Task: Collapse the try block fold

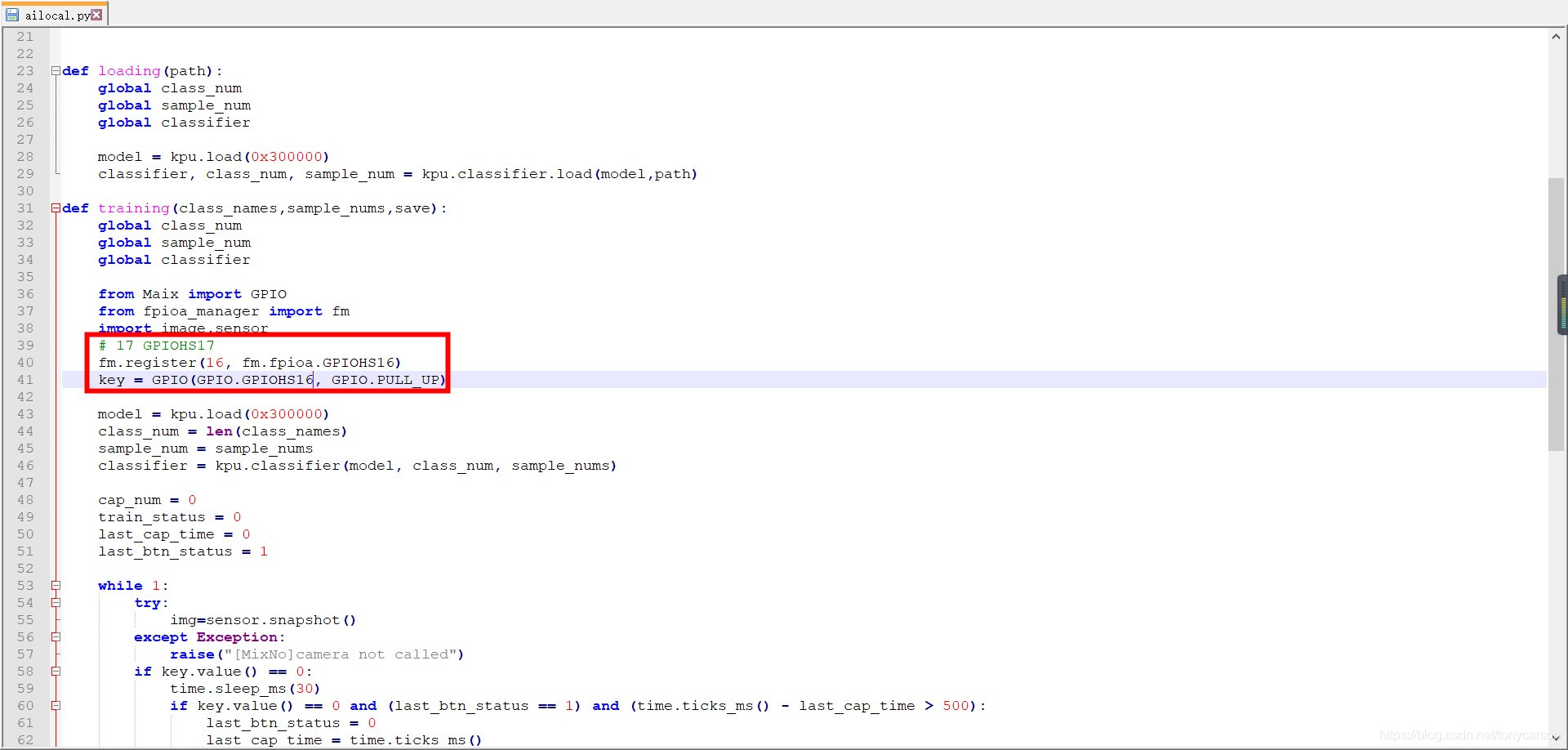Action: coord(56,603)
